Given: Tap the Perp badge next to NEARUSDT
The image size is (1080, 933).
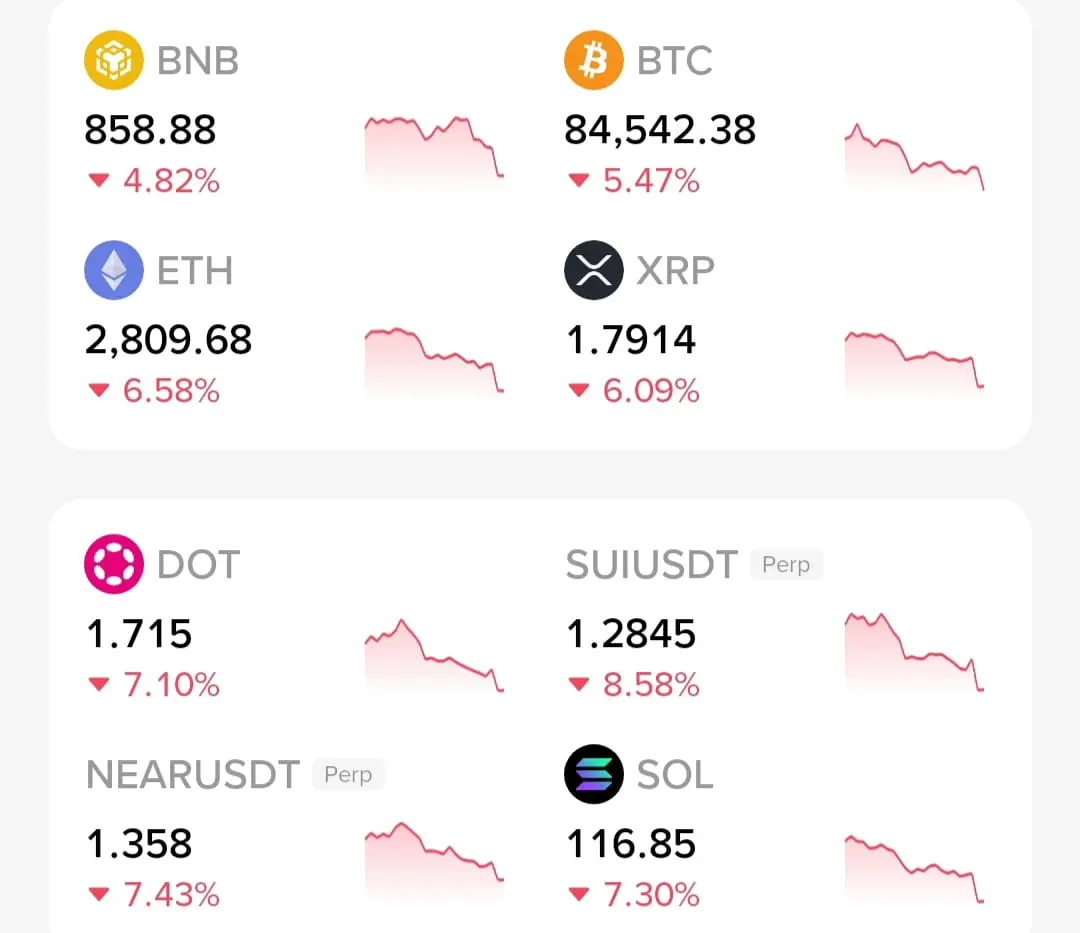Looking at the screenshot, I should pos(348,775).
